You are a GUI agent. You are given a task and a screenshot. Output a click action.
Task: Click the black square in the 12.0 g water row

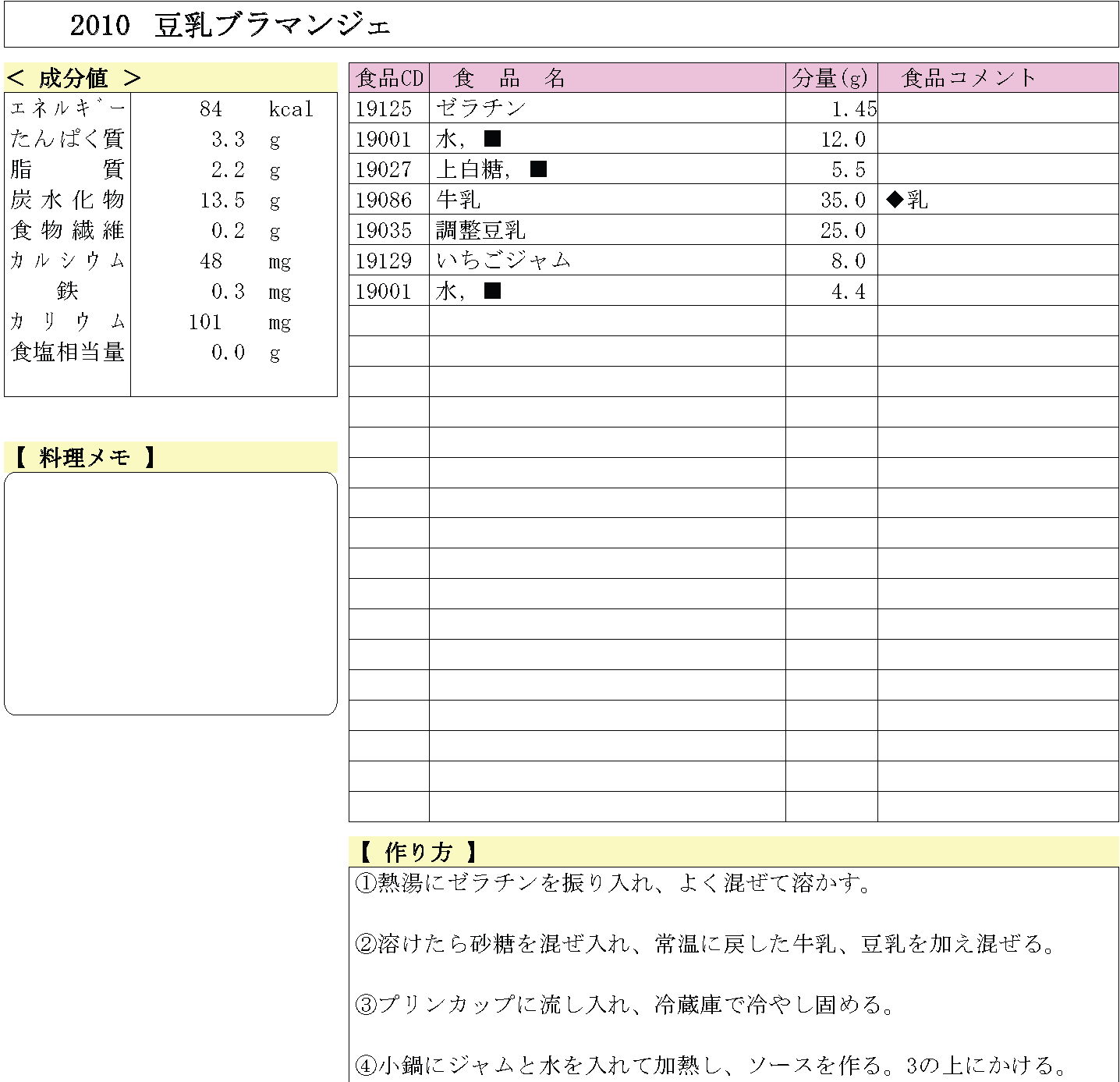tap(492, 139)
